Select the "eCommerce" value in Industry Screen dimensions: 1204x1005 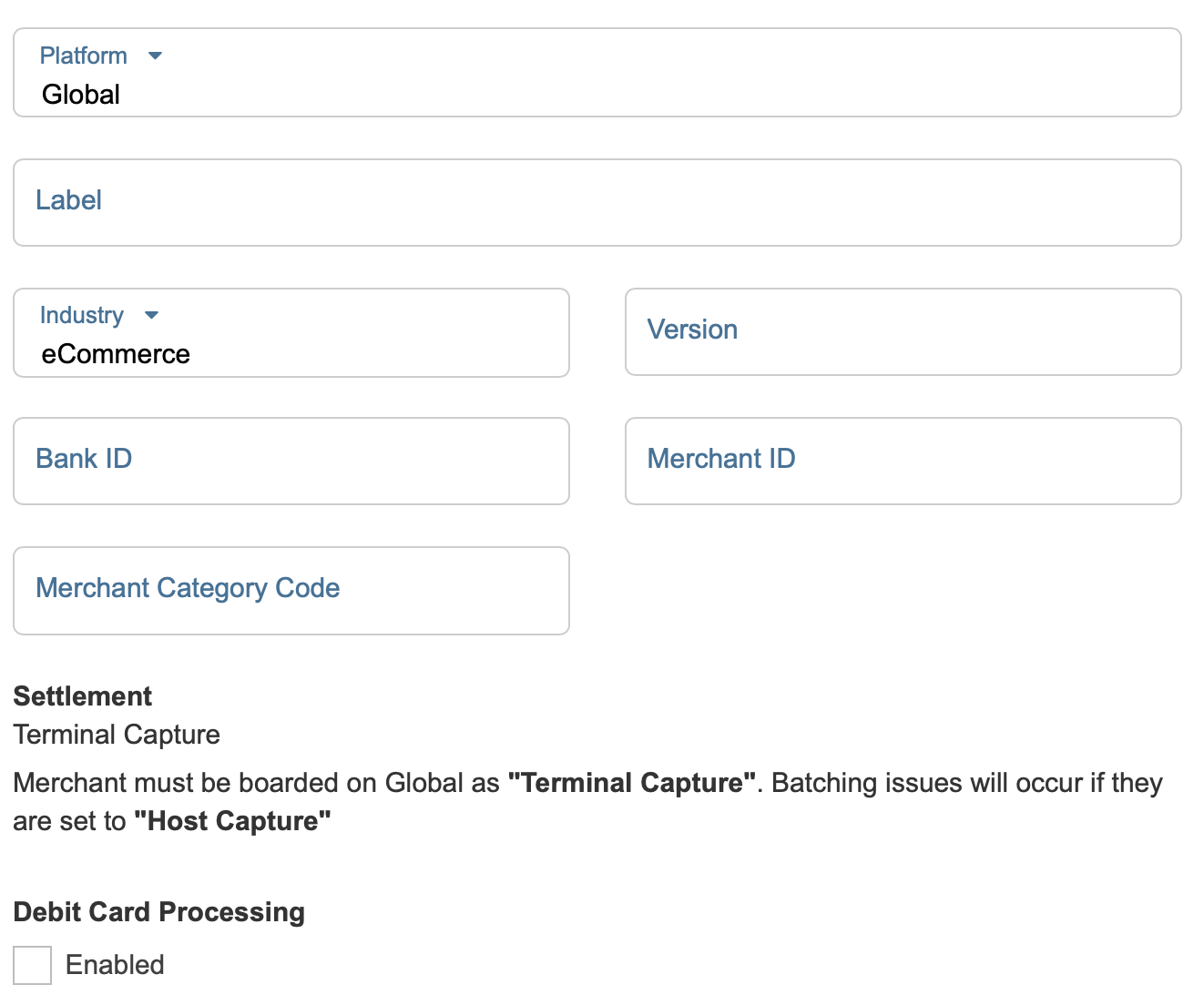click(x=116, y=354)
